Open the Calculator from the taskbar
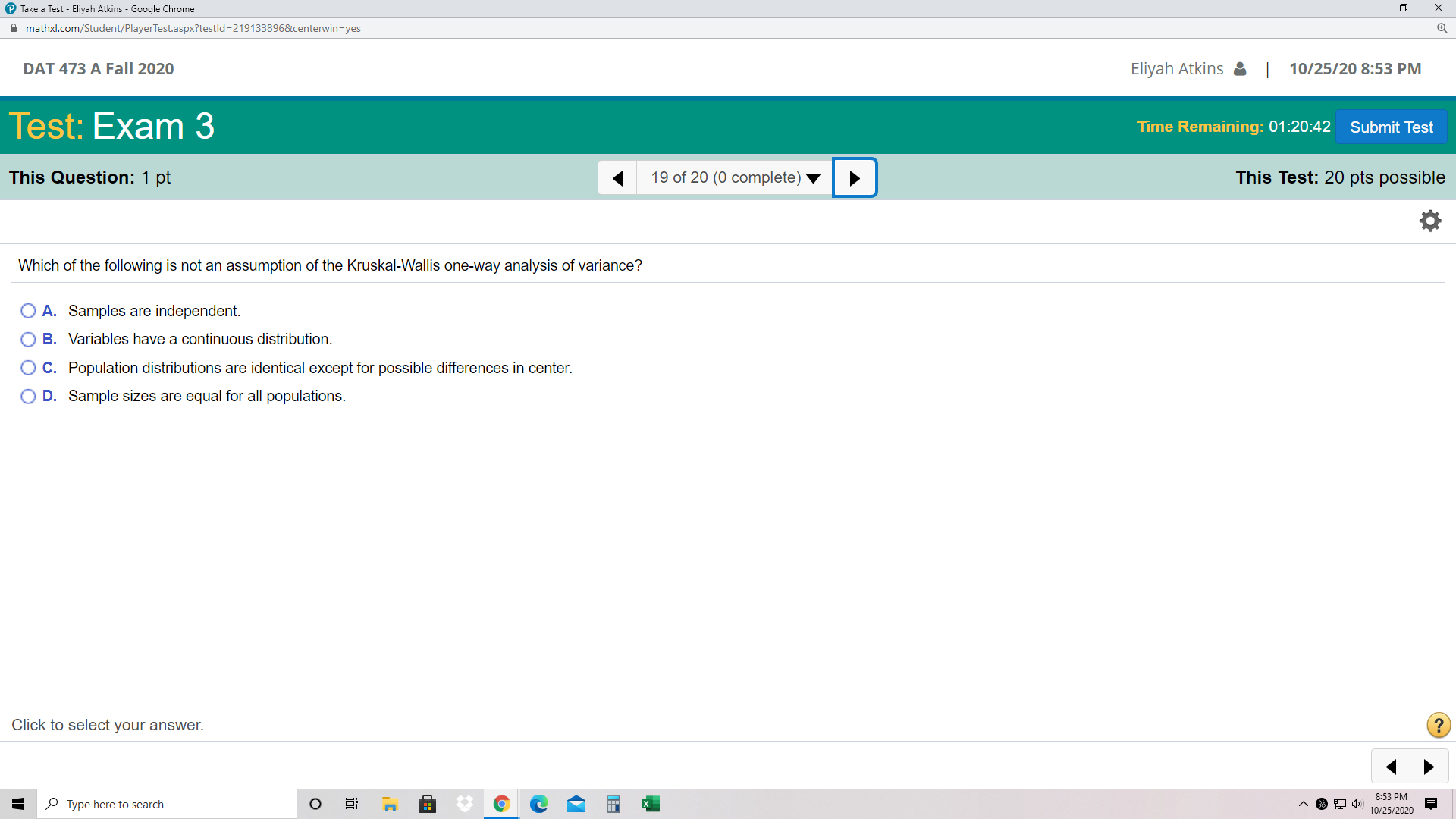 point(613,803)
